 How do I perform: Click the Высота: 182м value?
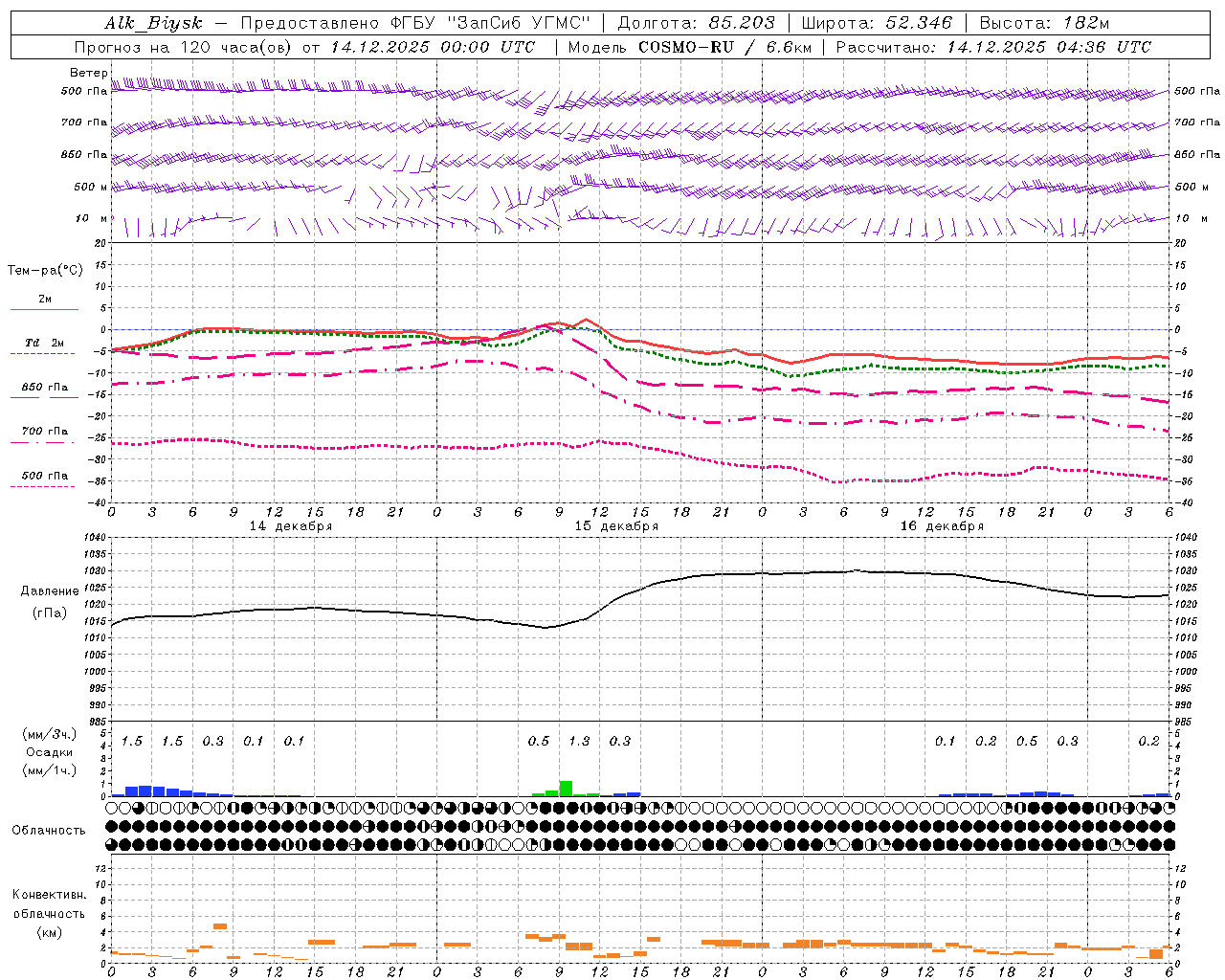coord(1044,23)
